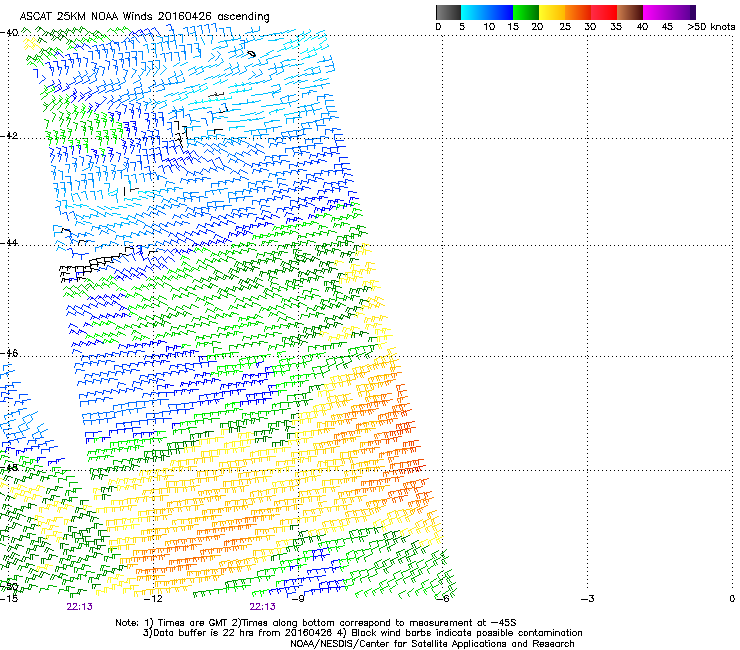Select the dark purple 45-50 knots color bar segment
Viewport: 740px width, 650px height.
682,12
